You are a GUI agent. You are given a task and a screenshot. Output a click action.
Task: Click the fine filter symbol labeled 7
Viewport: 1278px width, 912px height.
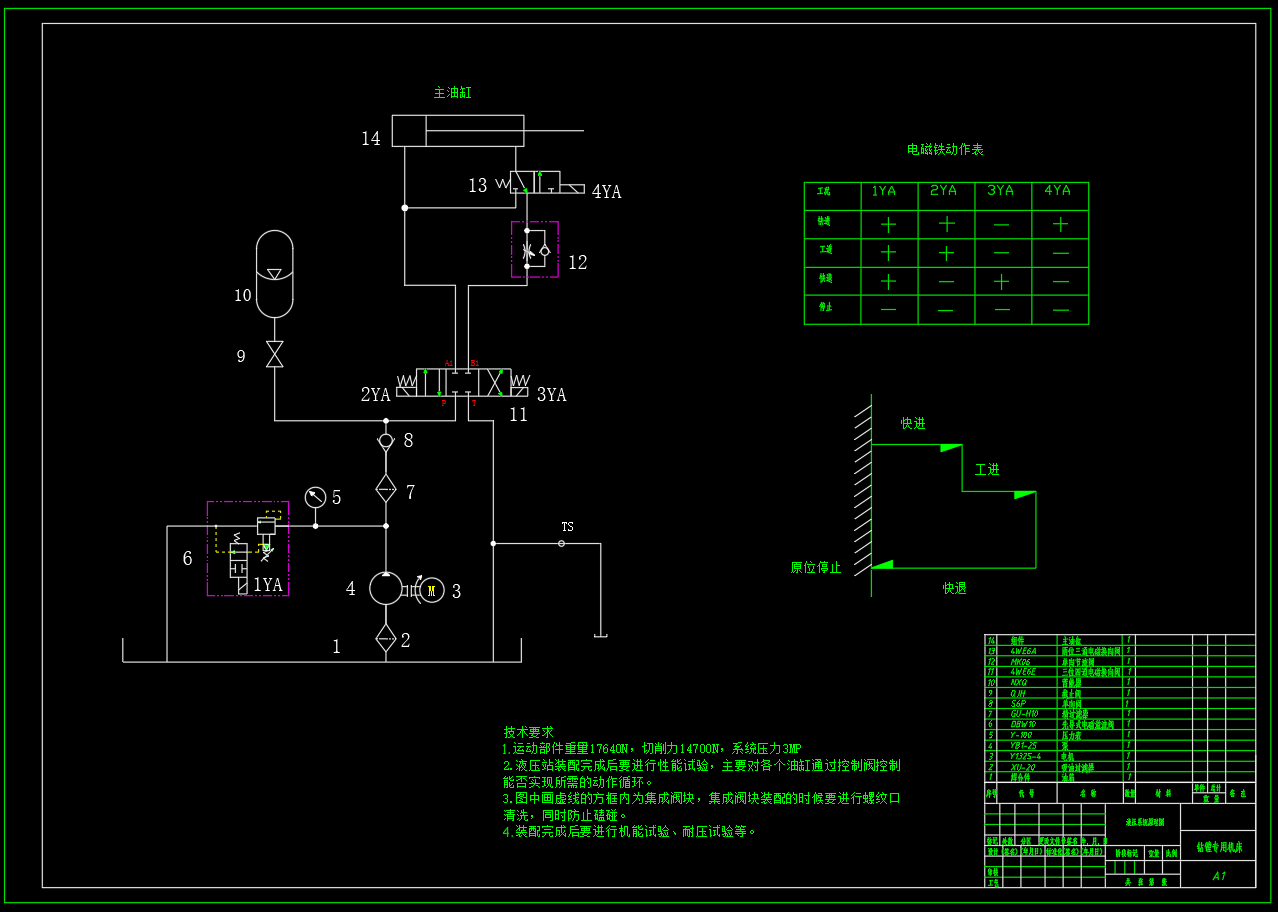click(x=386, y=489)
